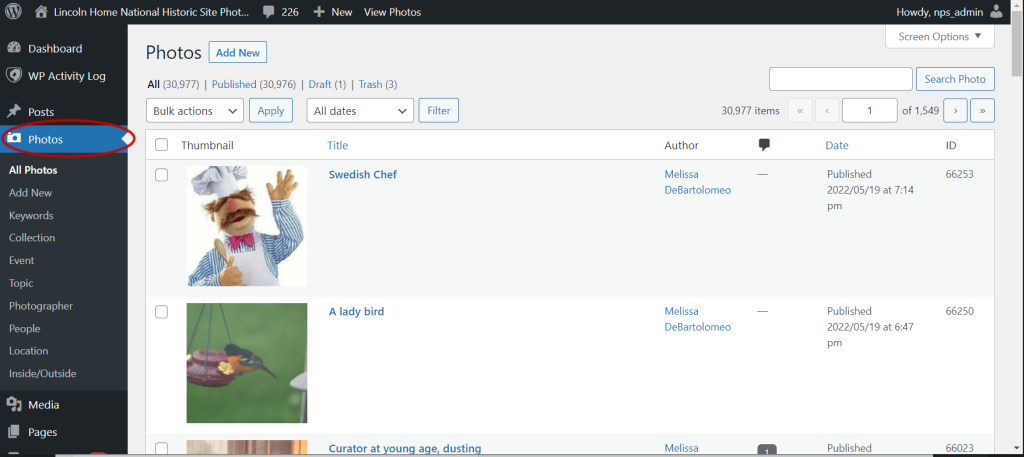This screenshot has width=1024, height=457.
Task: Select Add New submenu item under Photos
Action: click(x=31, y=193)
